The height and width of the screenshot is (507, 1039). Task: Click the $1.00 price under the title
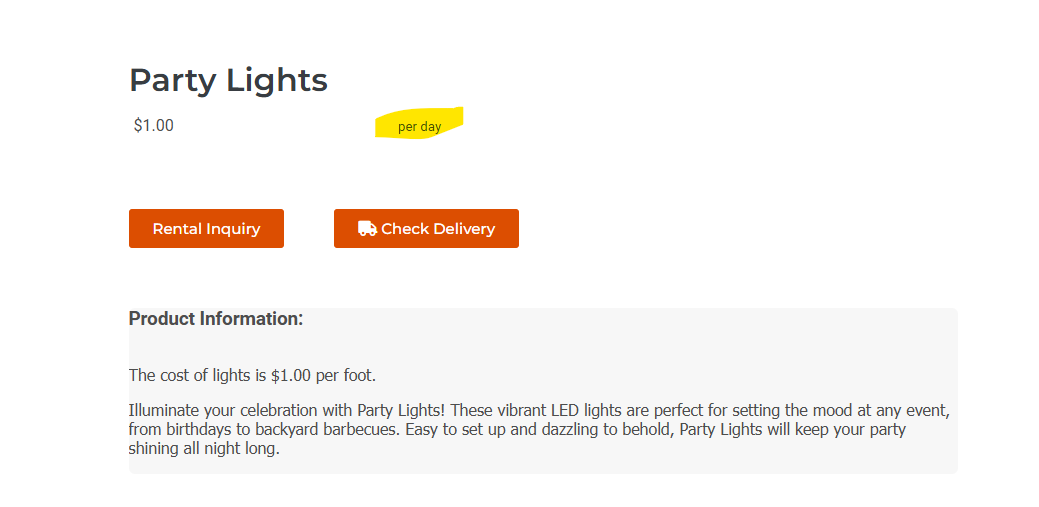154,126
